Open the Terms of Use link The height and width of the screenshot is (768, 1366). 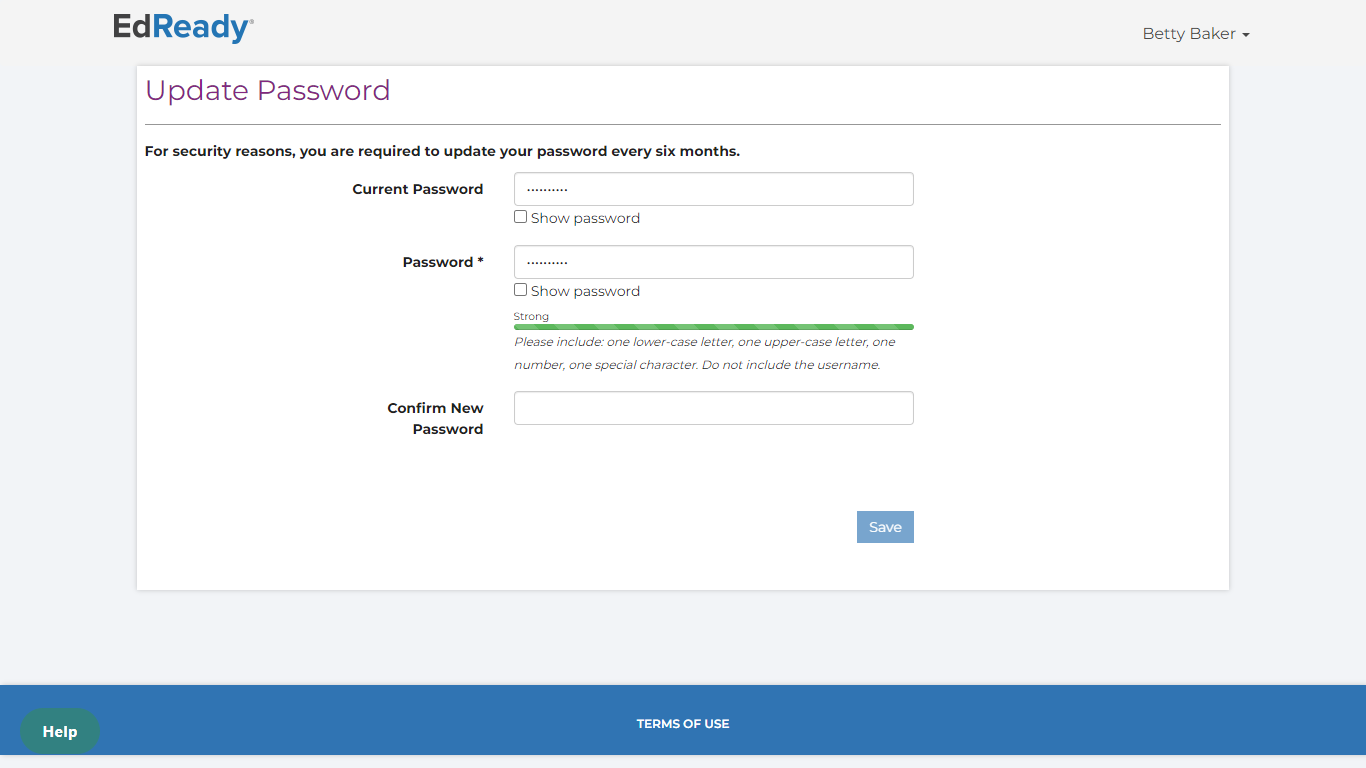point(683,723)
